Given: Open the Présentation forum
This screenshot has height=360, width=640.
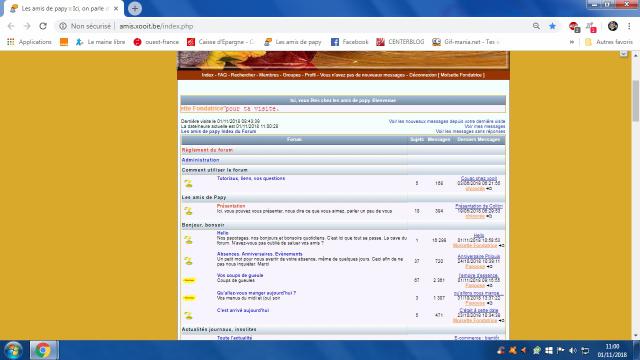Looking at the screenshot, I should pyautogui.click(x=231, y=206).
